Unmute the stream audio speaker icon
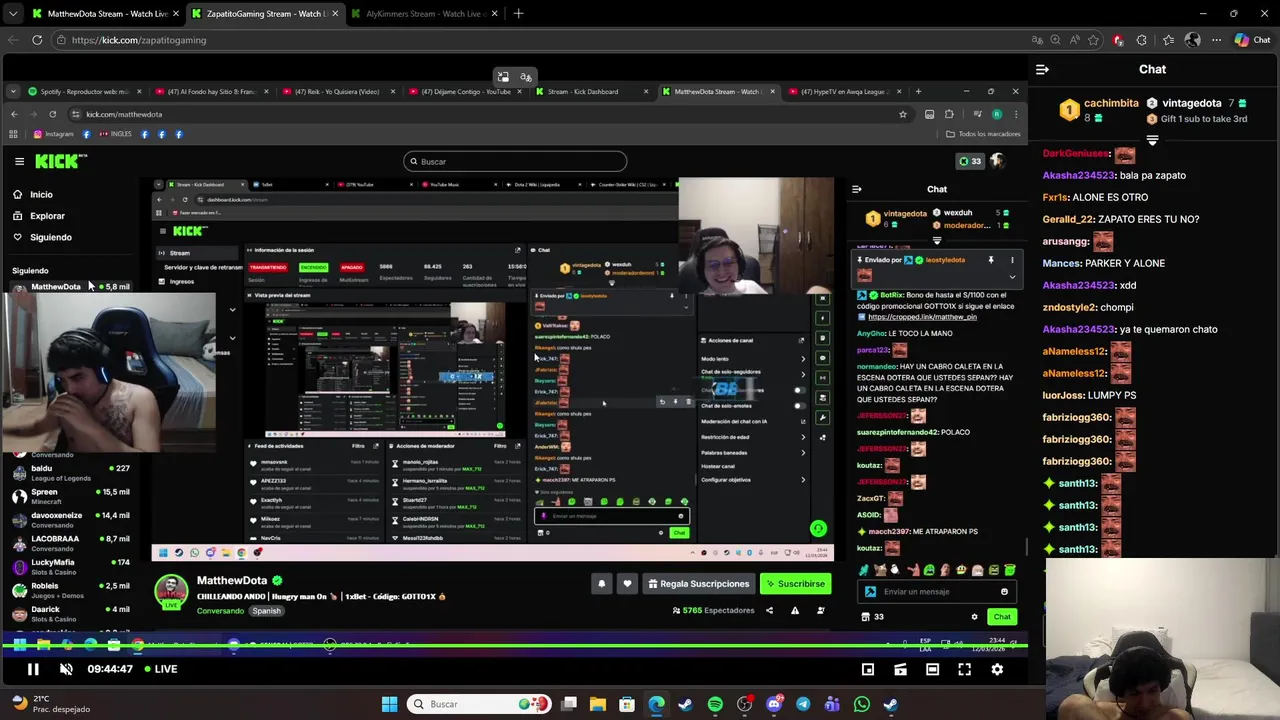The height and width of the screenshot is (720, 1280). 66,669
